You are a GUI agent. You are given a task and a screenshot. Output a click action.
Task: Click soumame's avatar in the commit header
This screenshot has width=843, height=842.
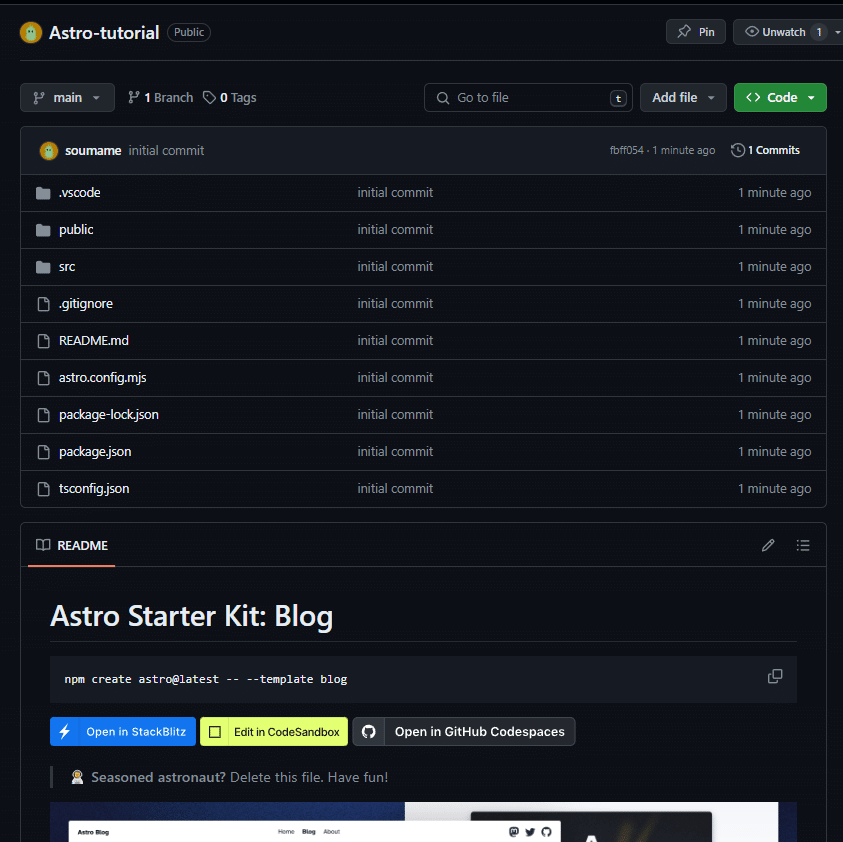[x=49, y=151]
